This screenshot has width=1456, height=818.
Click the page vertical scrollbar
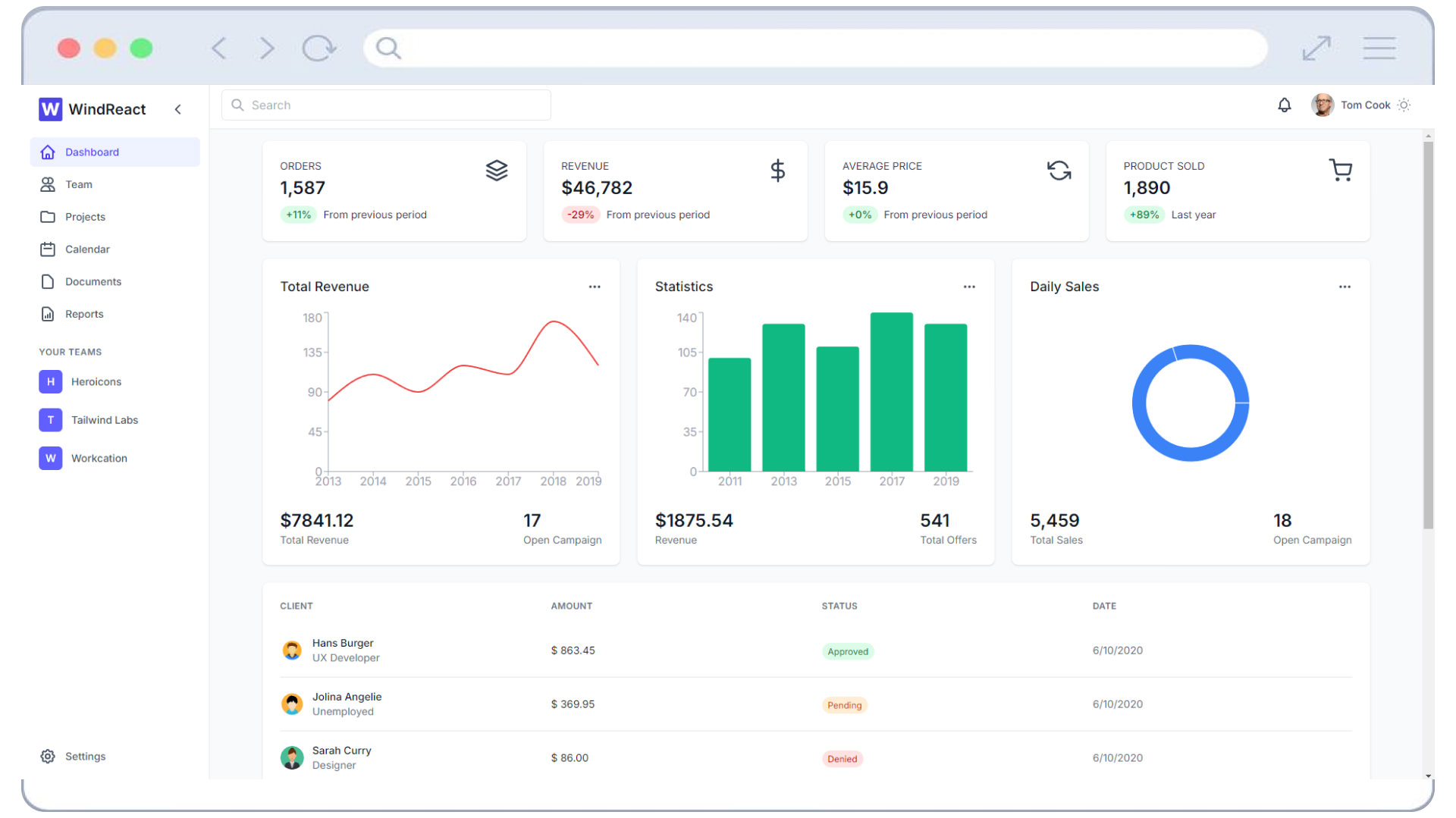coord(1429,335)
